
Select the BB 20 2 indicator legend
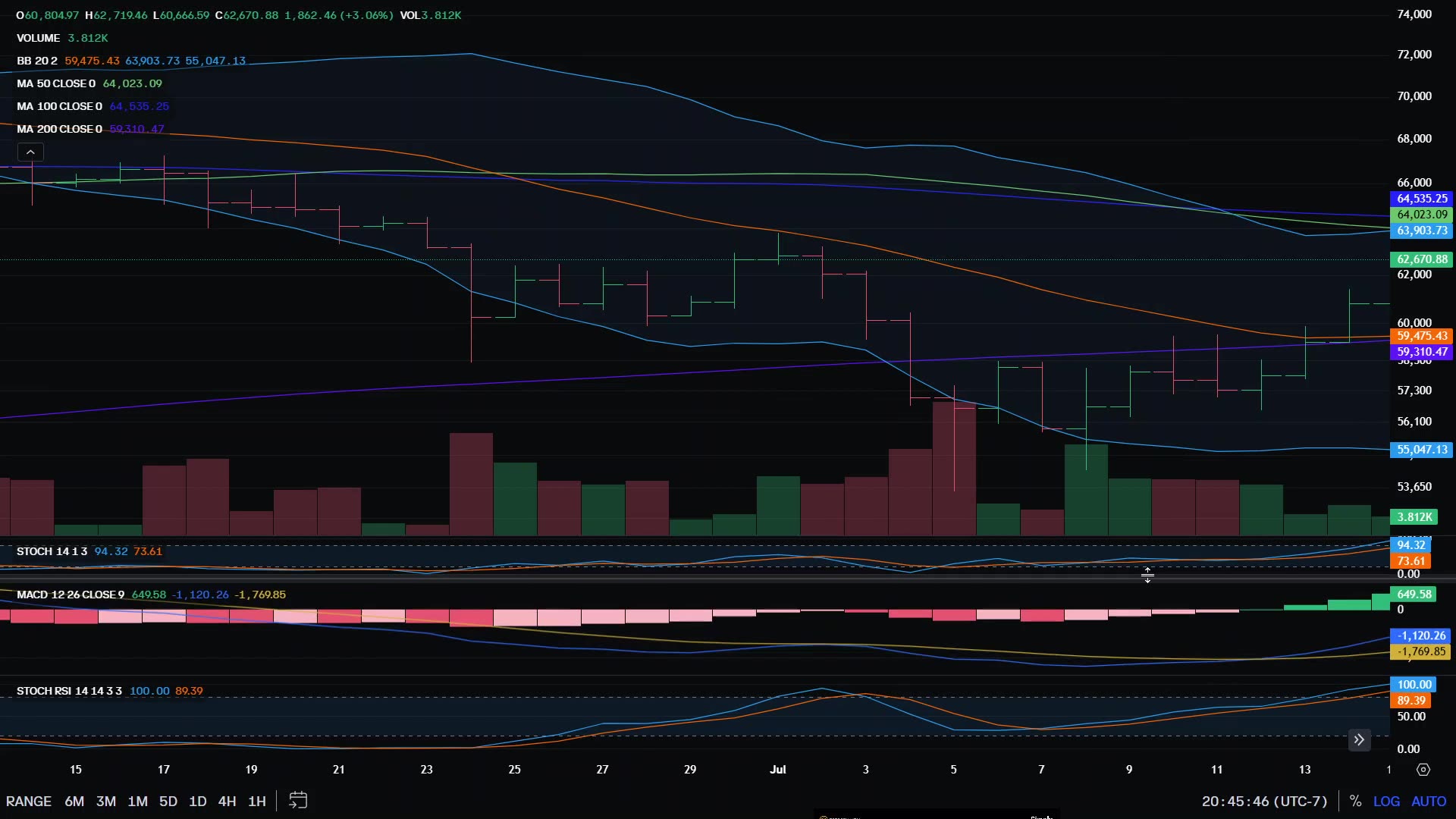36,61
